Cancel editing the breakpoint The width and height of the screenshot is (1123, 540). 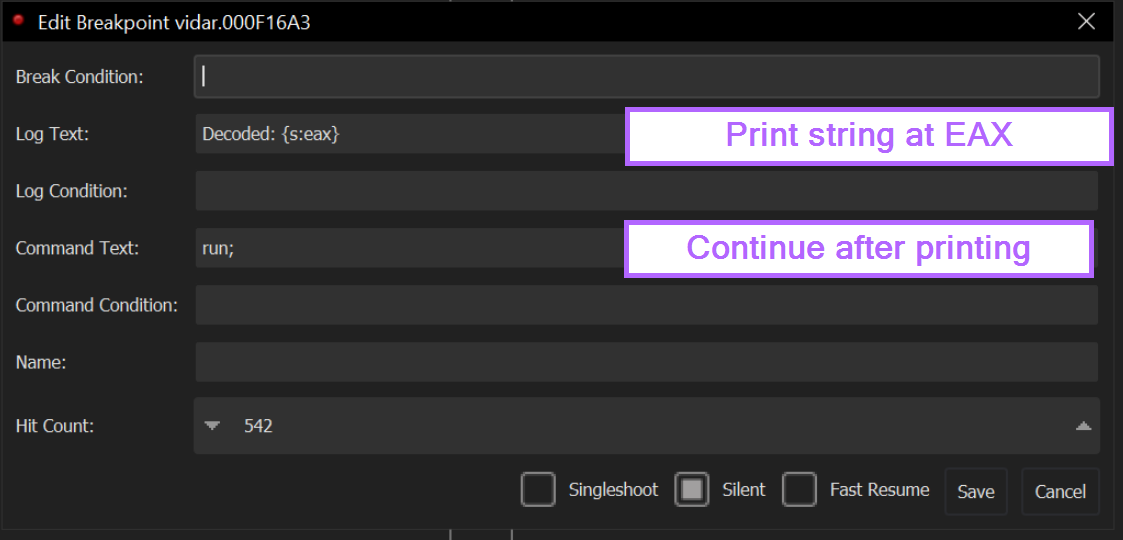coord(1060,491)
